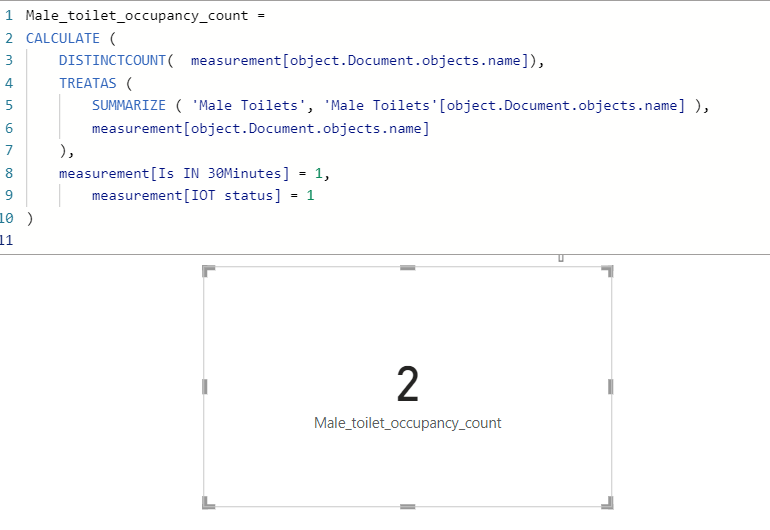
Task: Click measurement[object.Document.objects.name] on line 6
Action: pyautogui.click(x=261, y=129)
